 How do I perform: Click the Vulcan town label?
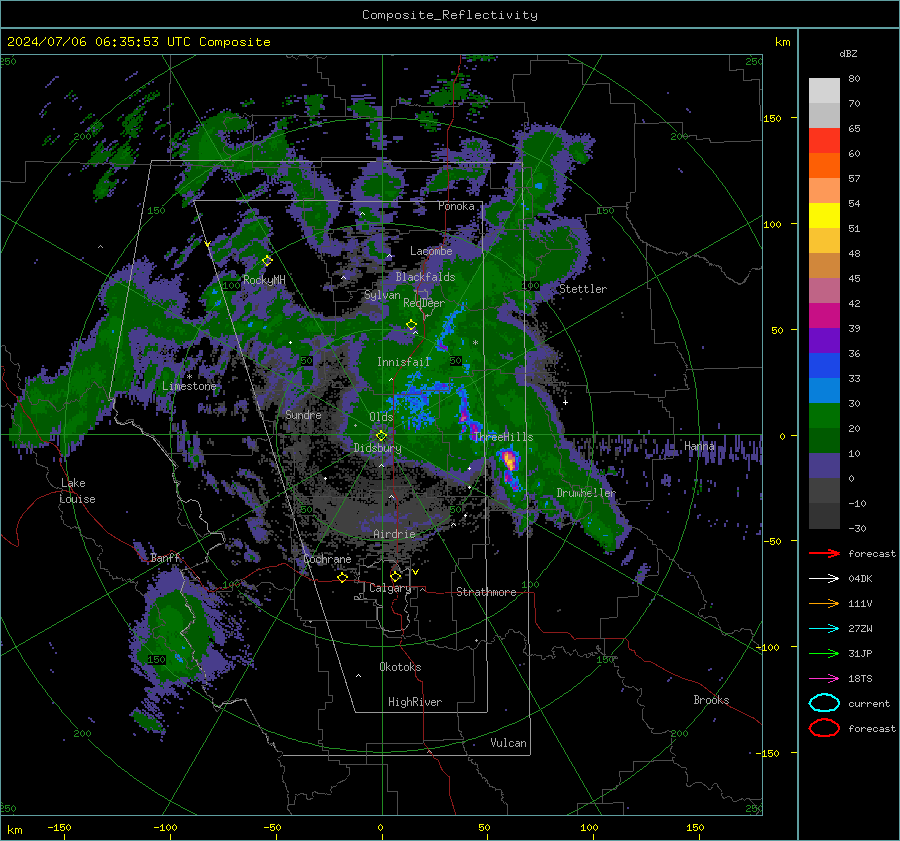coord(508,743)
